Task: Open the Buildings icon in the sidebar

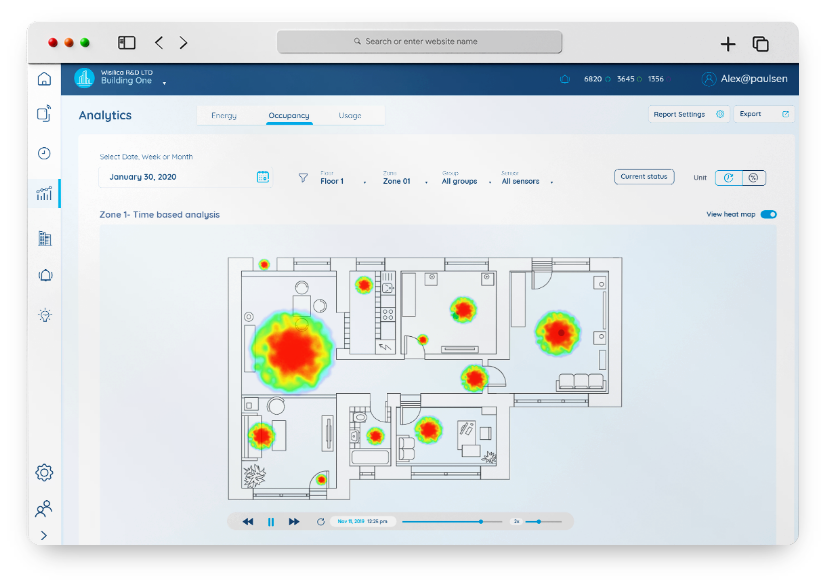Action: tap(44, 238)
